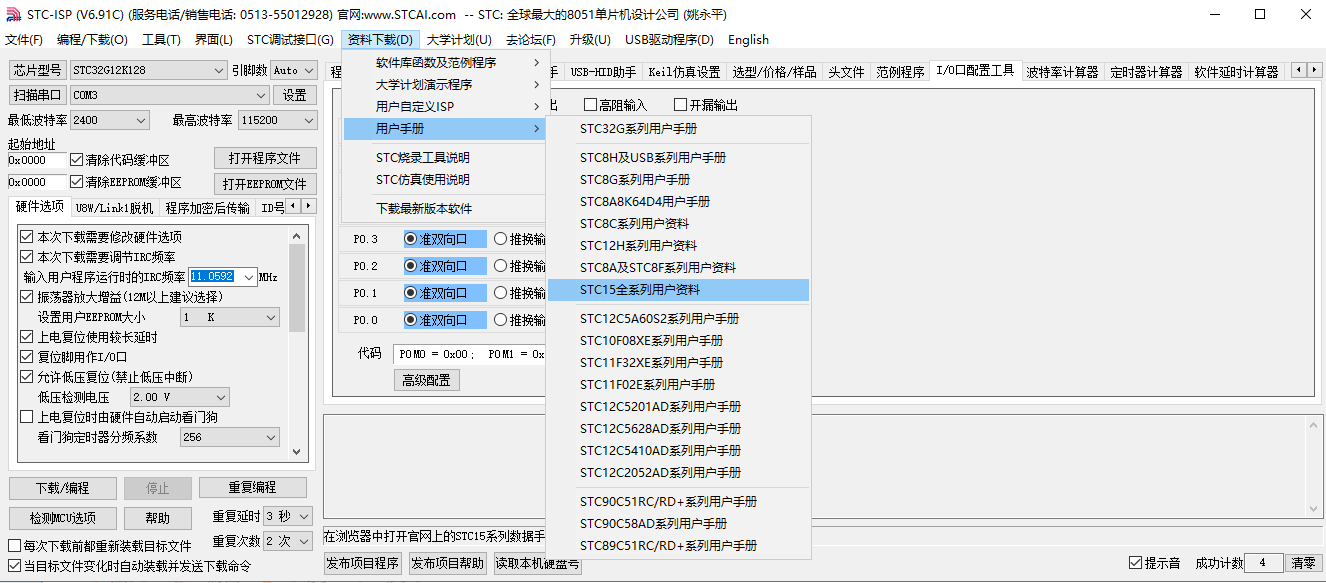Viewport: 1326px width, 583px height.
Task: Open the IRC frequency 11.0592 dropdown
Action: pyautogui.click(x=247, y=276)
